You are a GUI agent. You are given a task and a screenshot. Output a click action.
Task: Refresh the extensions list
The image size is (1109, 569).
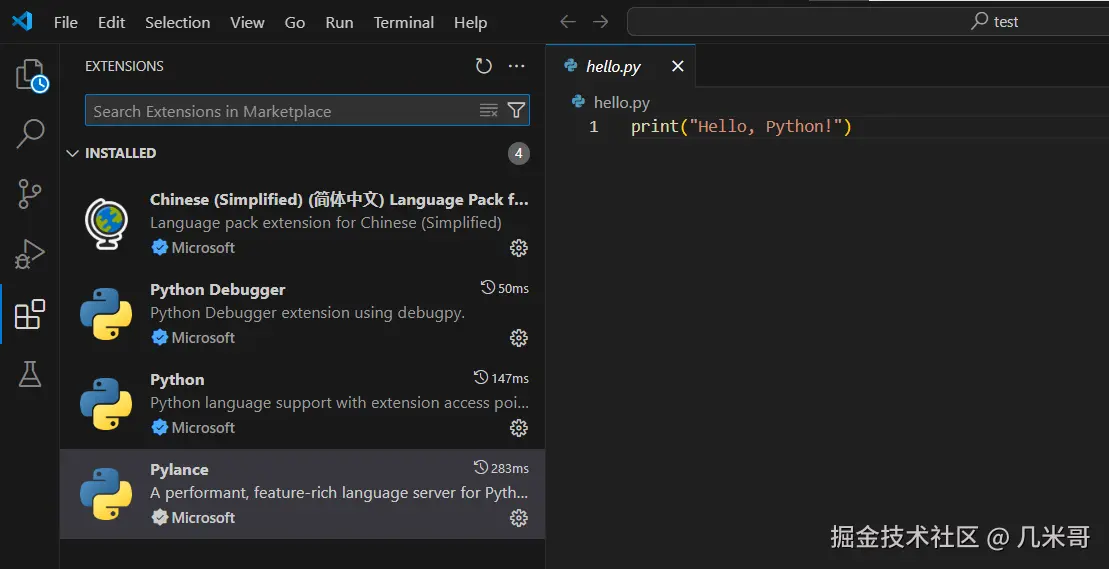484,66
